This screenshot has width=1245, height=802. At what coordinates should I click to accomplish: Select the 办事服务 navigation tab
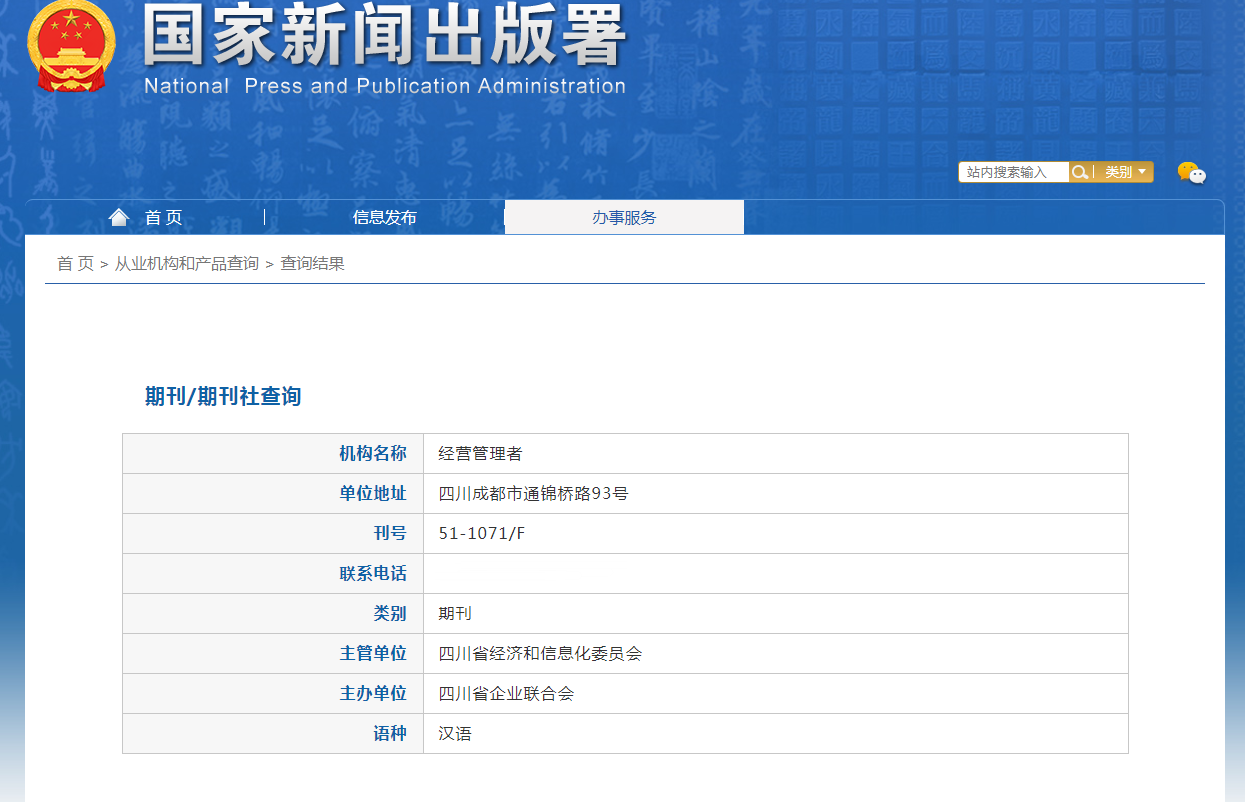(624, 218)
